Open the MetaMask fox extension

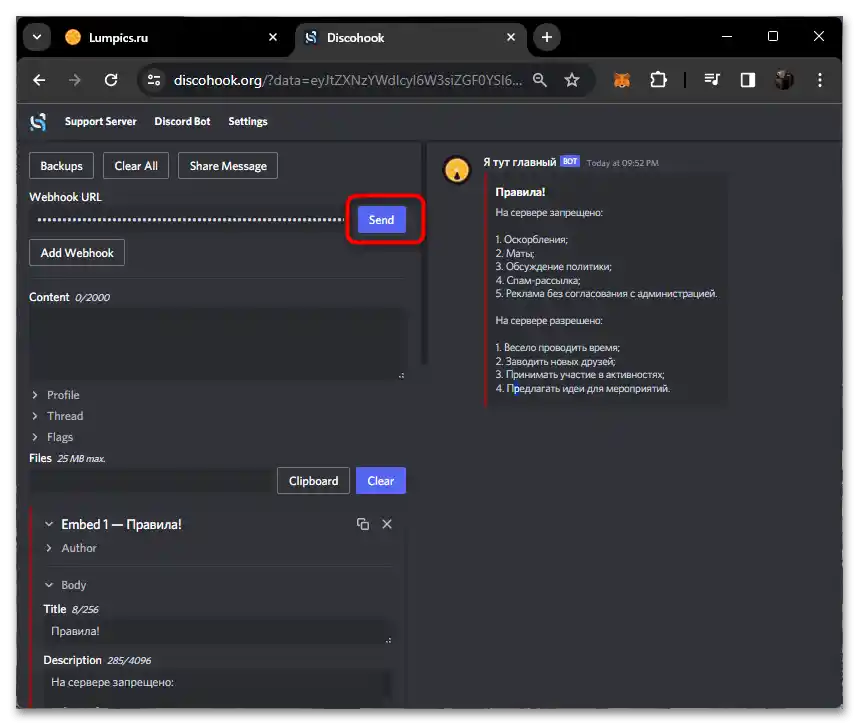pyautogui.click(x=622, y=81)
